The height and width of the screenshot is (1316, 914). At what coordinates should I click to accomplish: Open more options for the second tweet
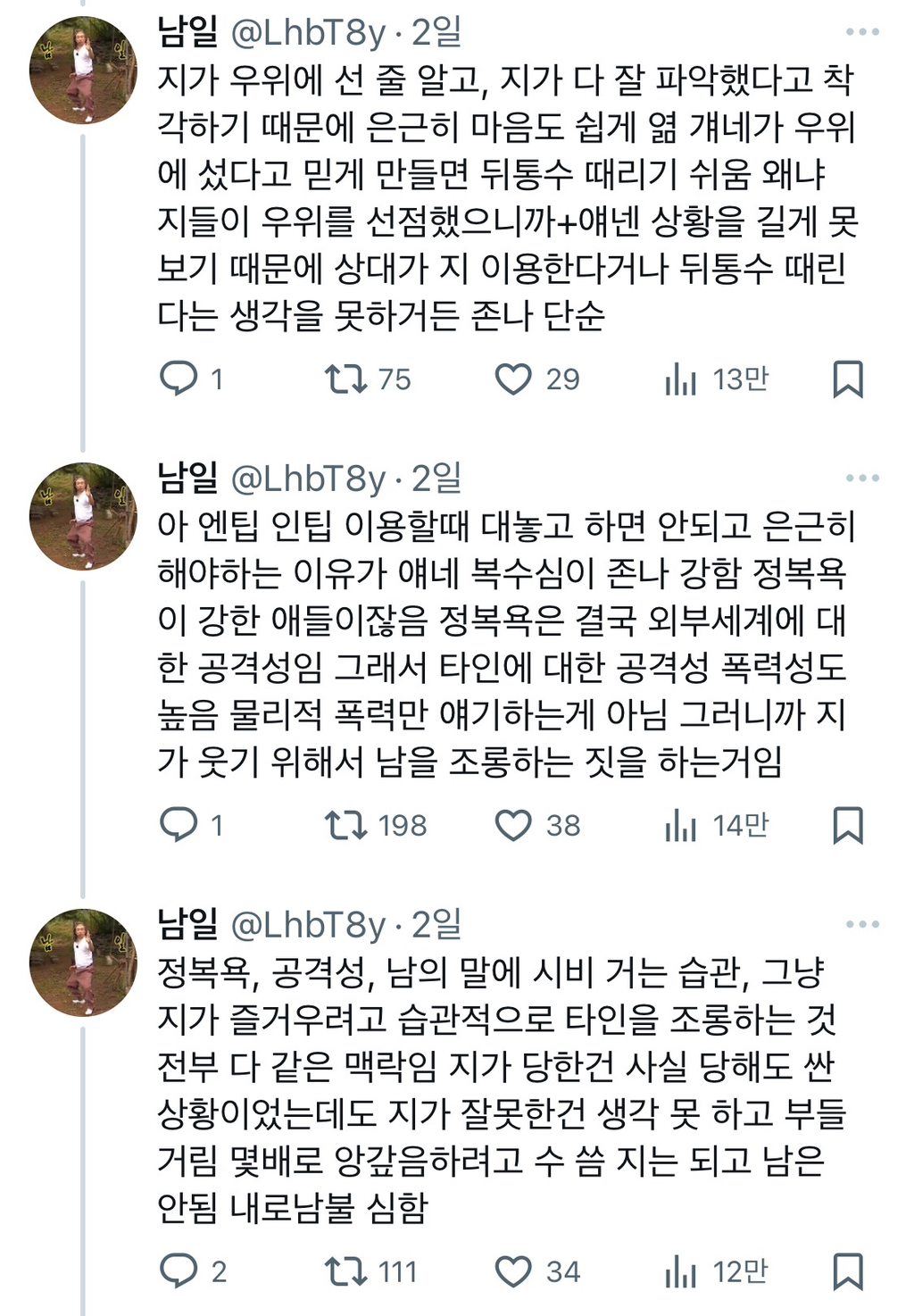click(862, 478)
